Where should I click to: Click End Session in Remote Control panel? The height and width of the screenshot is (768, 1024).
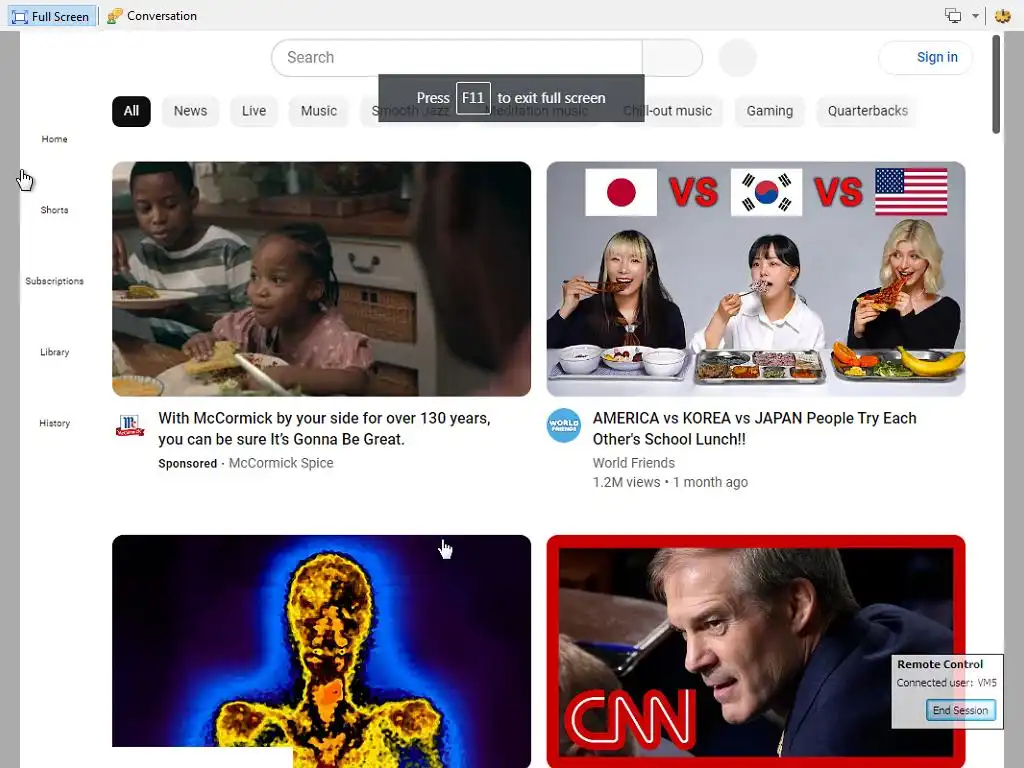pos(960,710)
